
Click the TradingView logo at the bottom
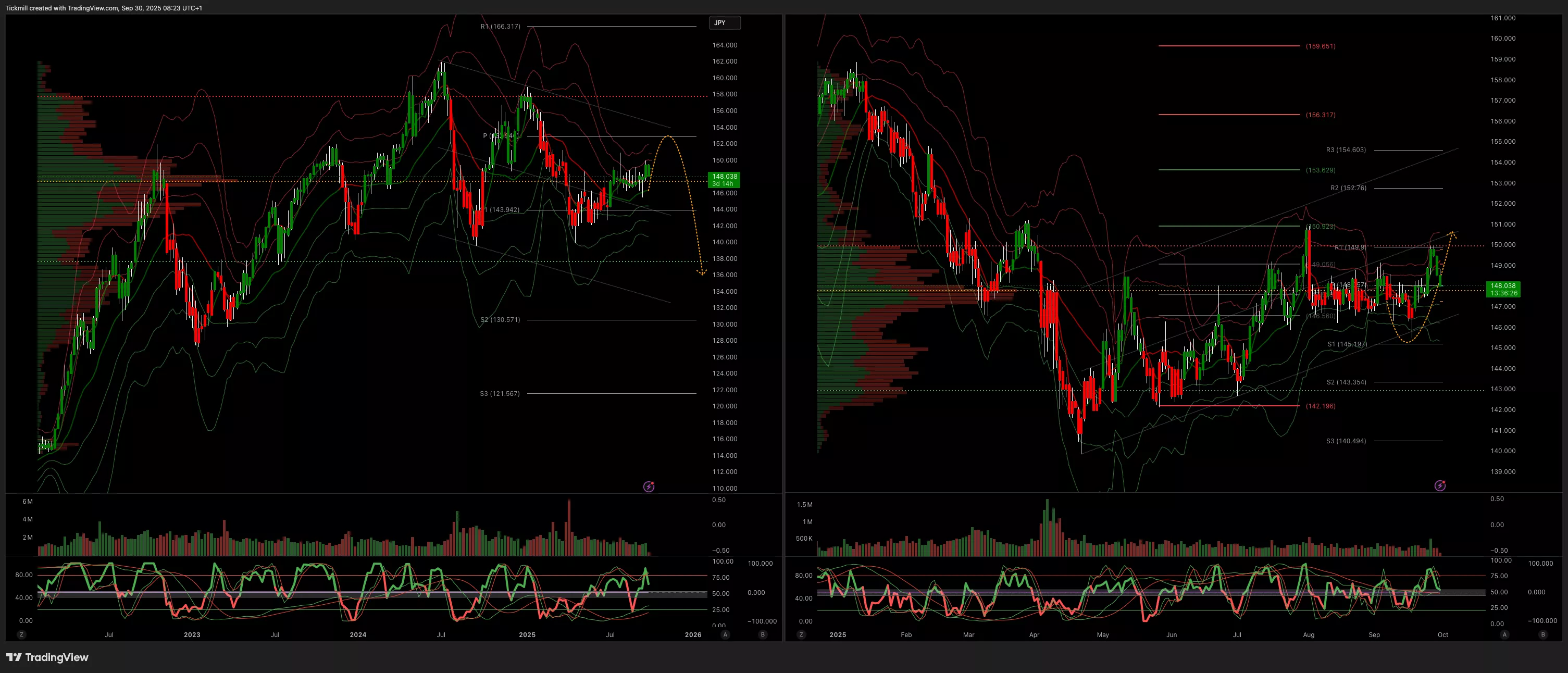coord(47,657)
